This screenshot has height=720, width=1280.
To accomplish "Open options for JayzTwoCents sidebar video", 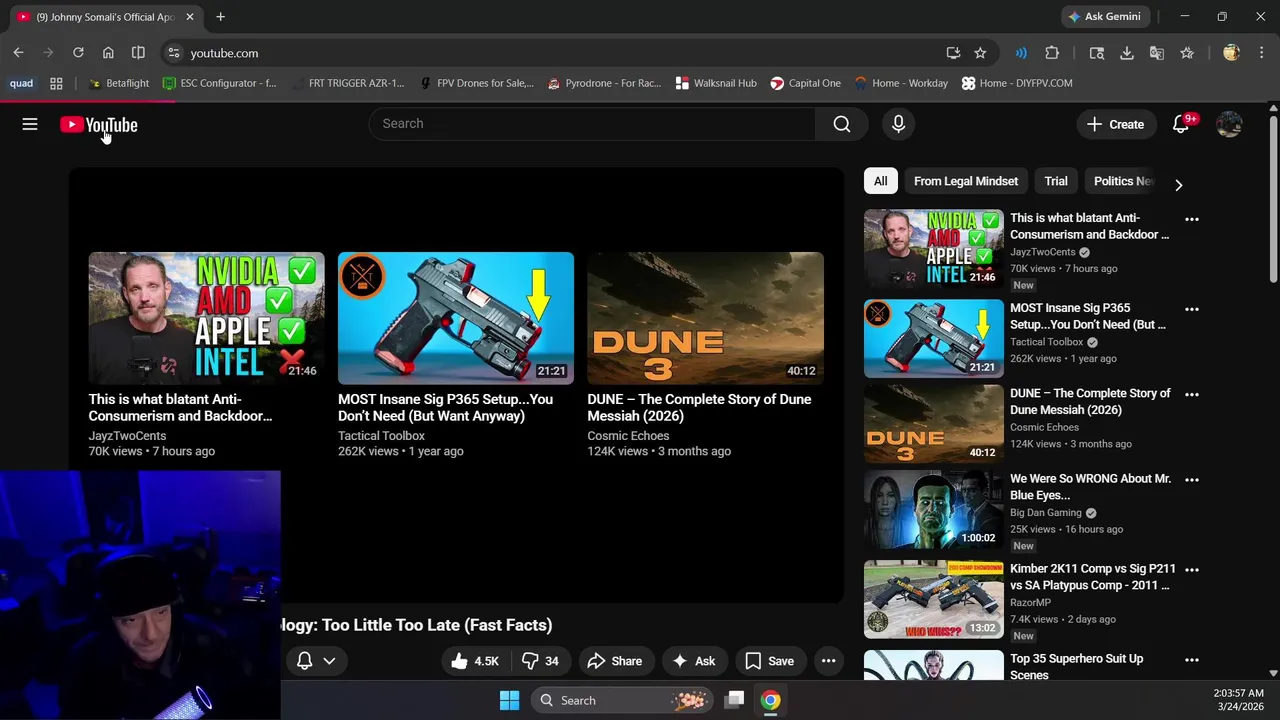I will [1192, 219].
